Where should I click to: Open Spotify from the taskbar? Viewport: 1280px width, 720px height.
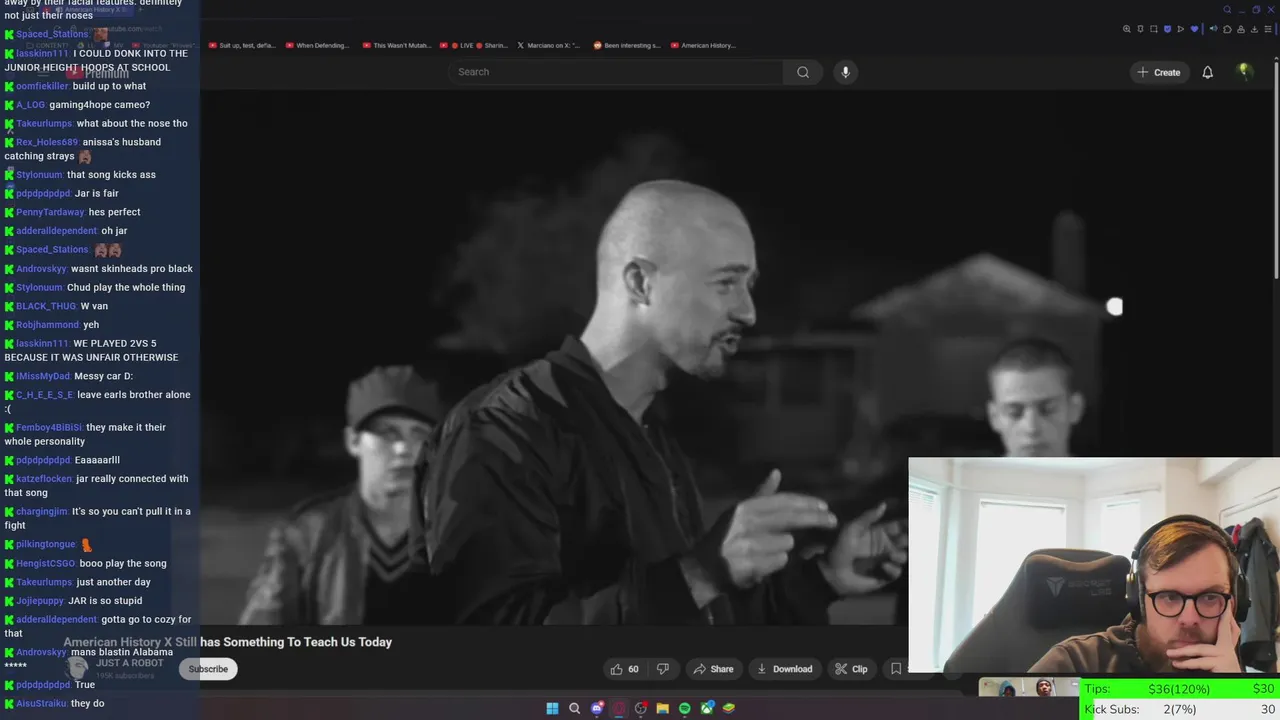pos(685,708)
